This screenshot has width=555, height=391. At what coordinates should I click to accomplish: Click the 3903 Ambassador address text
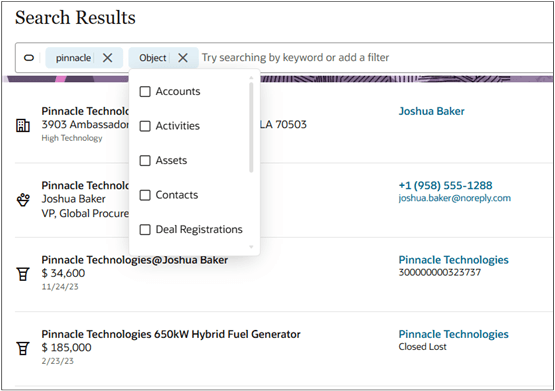(x=85, y=125)
